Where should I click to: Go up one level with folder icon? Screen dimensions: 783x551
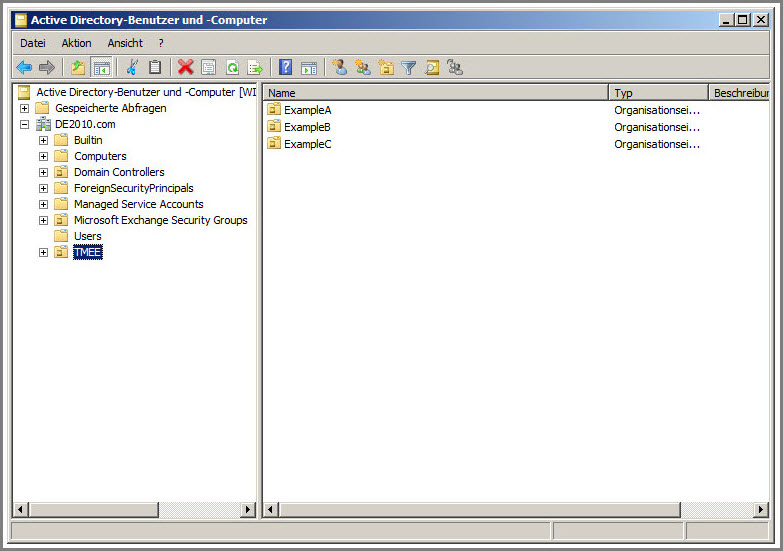tap(78, 68)
